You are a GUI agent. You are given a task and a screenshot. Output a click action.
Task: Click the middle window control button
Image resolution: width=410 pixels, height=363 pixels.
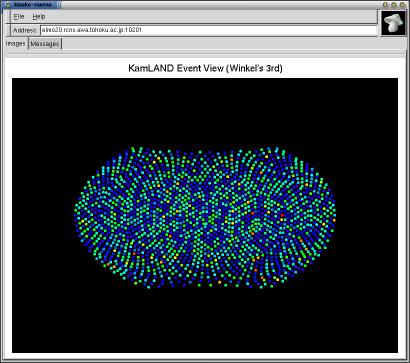coord(393,5)
